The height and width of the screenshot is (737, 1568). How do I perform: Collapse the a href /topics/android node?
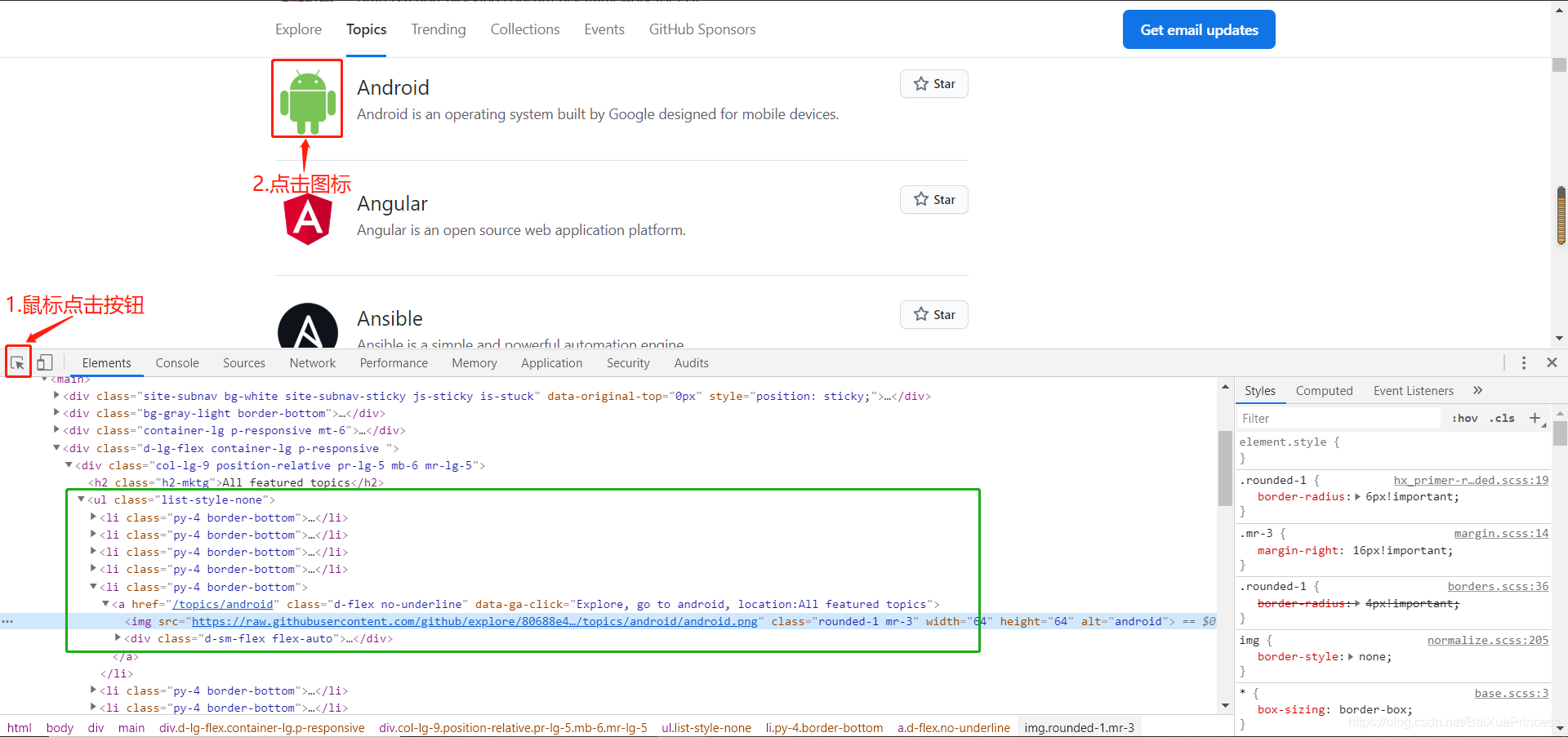(105, 604)
